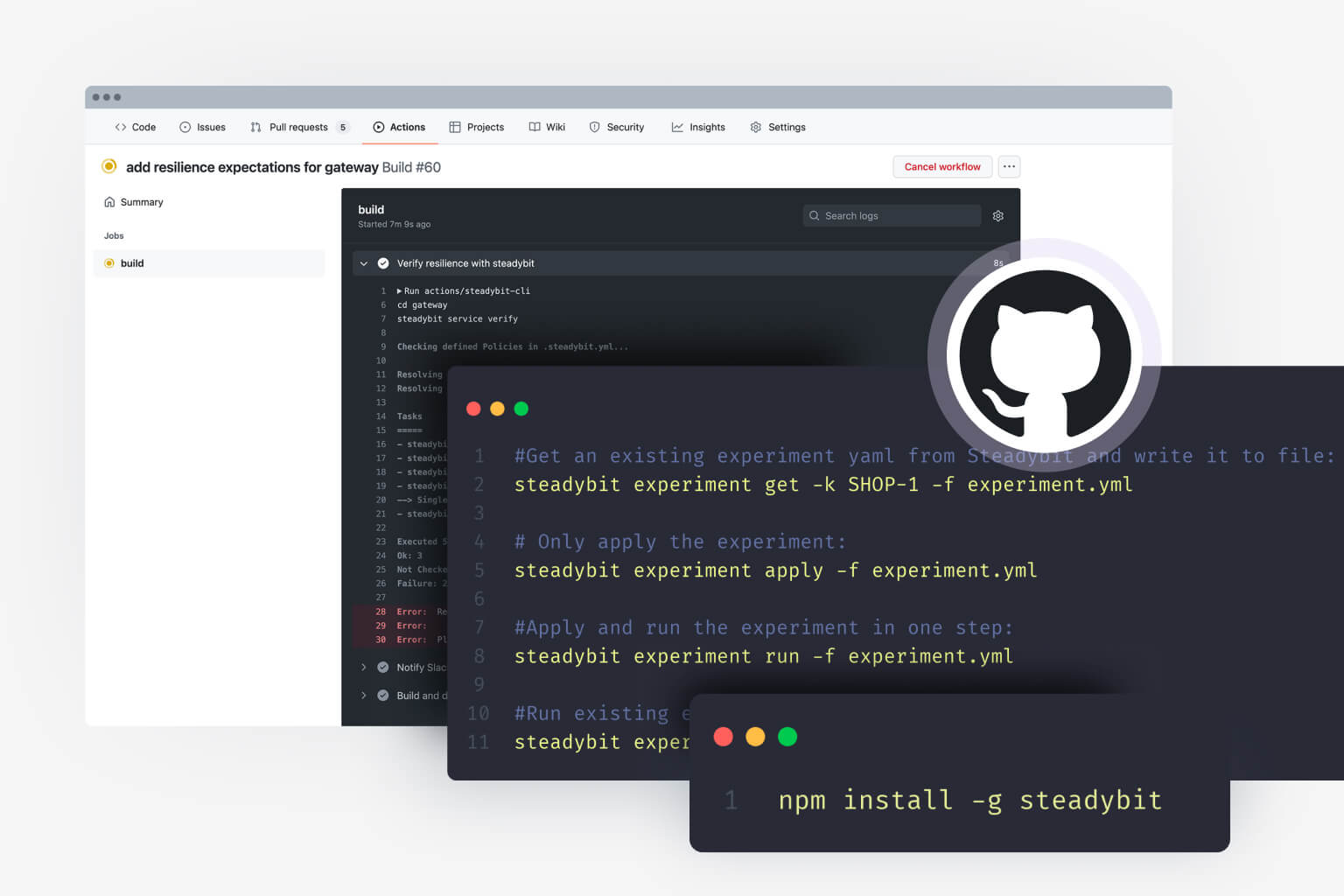The width and height of the screenshot is (1344, 896).
Task: Click the Notify Slack step status icon
Action: click(x=383, y=668)
